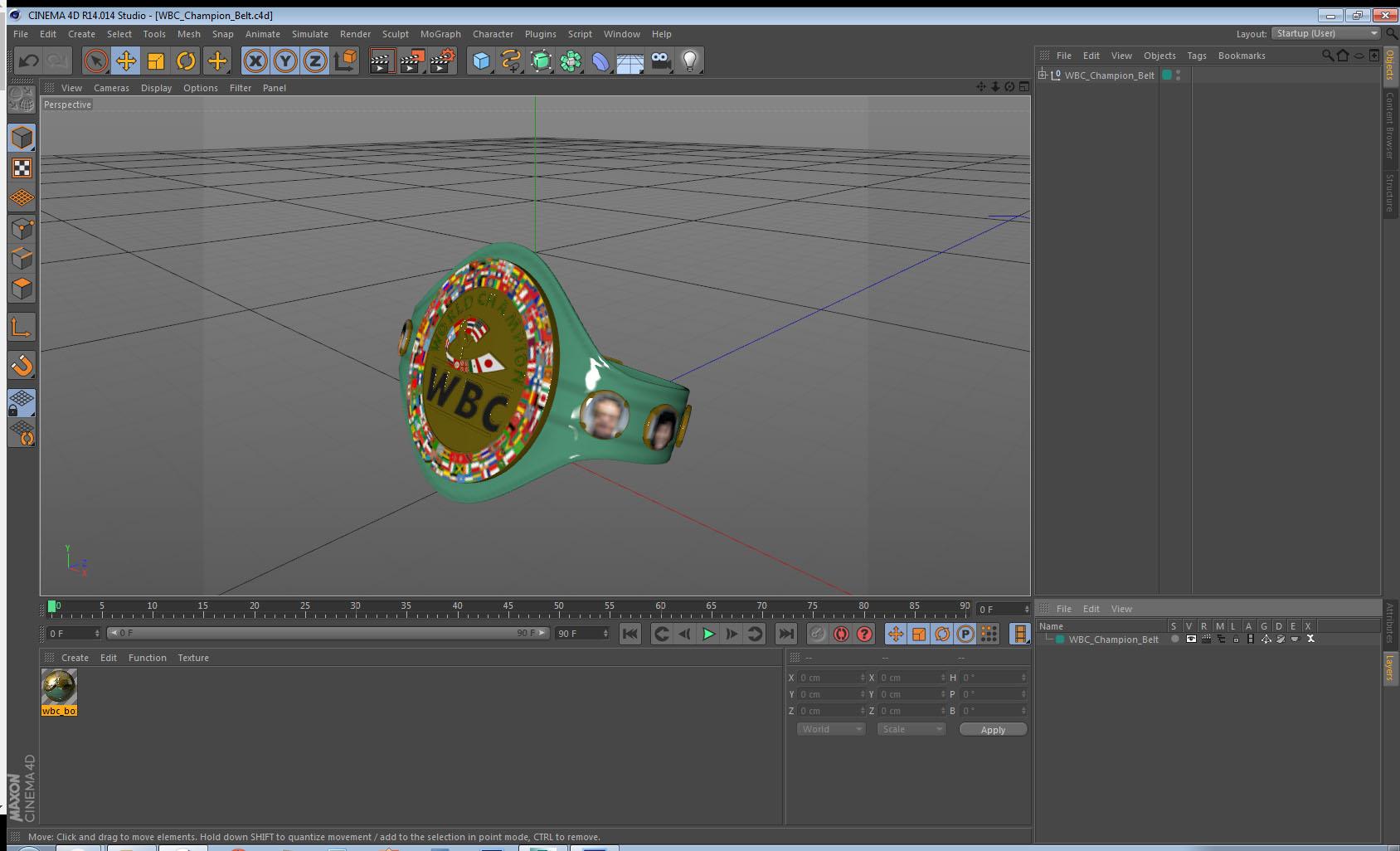The image size is (1400, 851).
Task: Open material manager Create menu
Action: coord(75,658)
